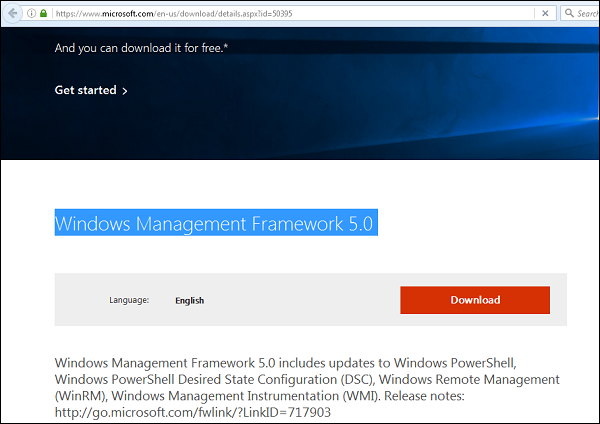Click the site information (i) icon

(31, 14)
